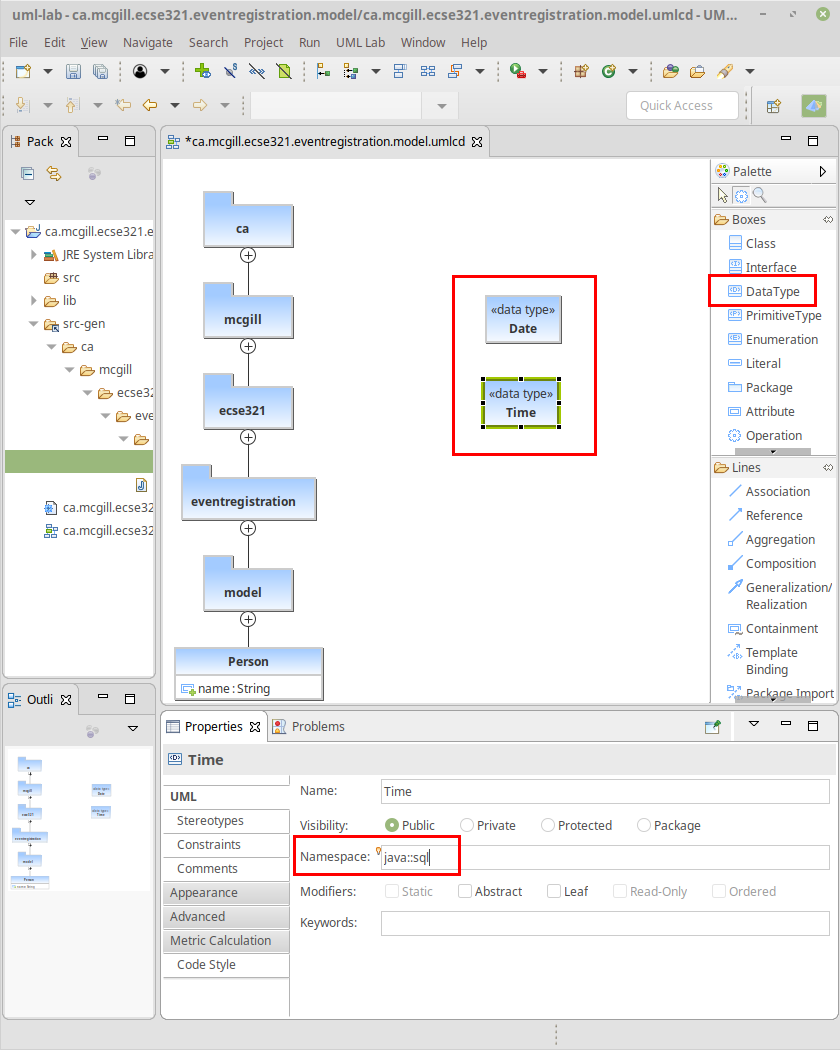Open the Project menu

(263, 42)
